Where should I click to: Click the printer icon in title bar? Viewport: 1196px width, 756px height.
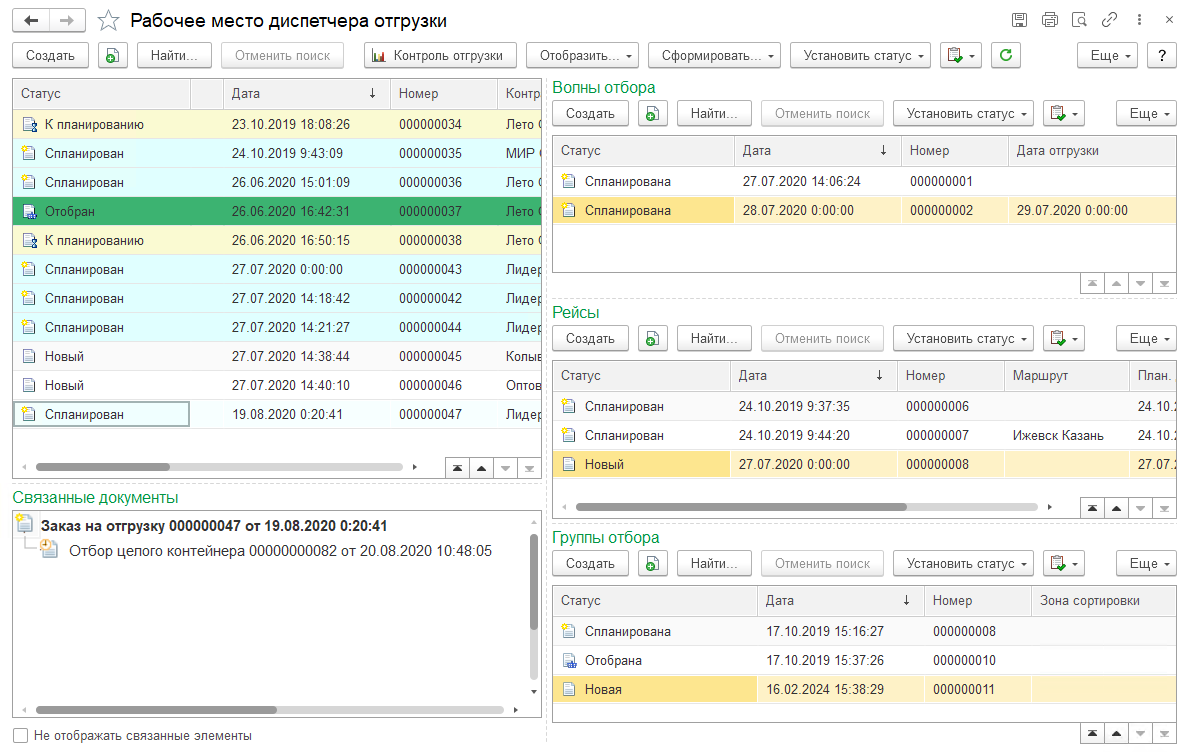coord(1050,21)
